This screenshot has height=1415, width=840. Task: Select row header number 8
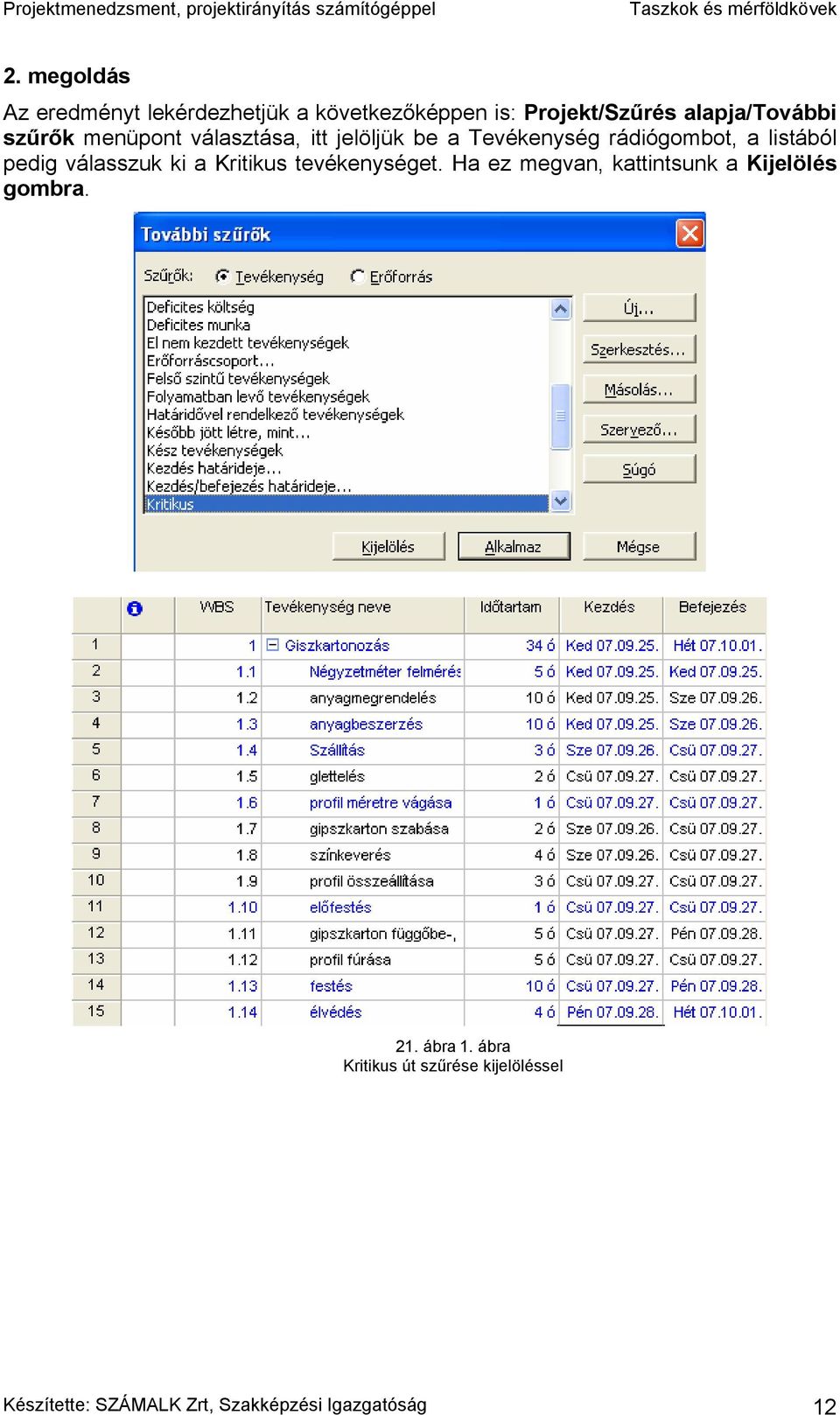[x=96, y=828]
